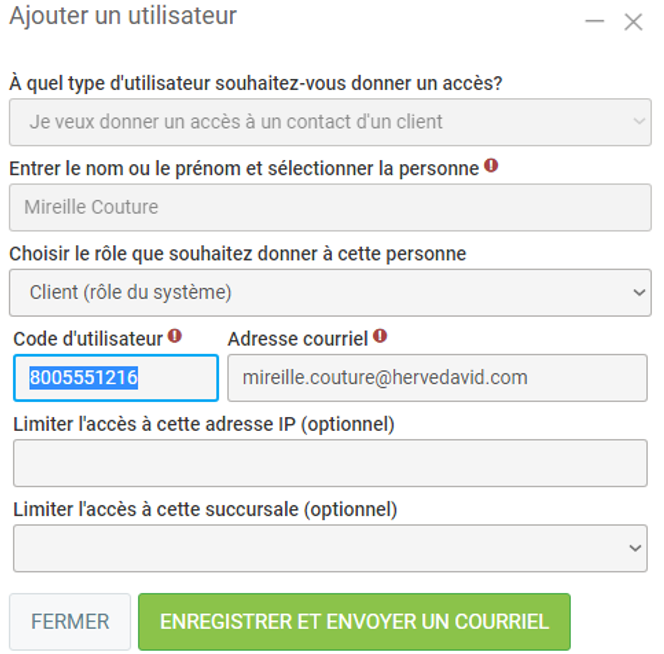Viewport: 664px width, 654px height.
Task: Click the IP address restriction field
Action: click(330, 463)
